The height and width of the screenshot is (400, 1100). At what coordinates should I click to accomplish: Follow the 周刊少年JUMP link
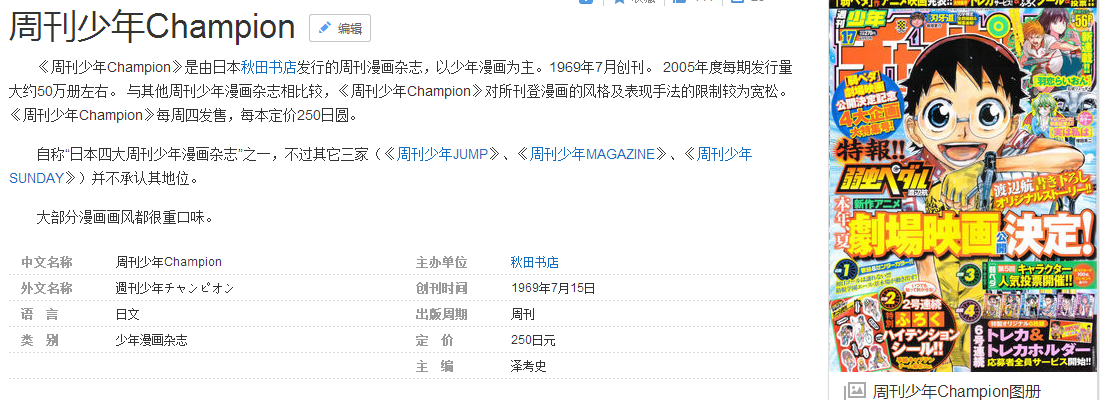click(x=443, y=155)
